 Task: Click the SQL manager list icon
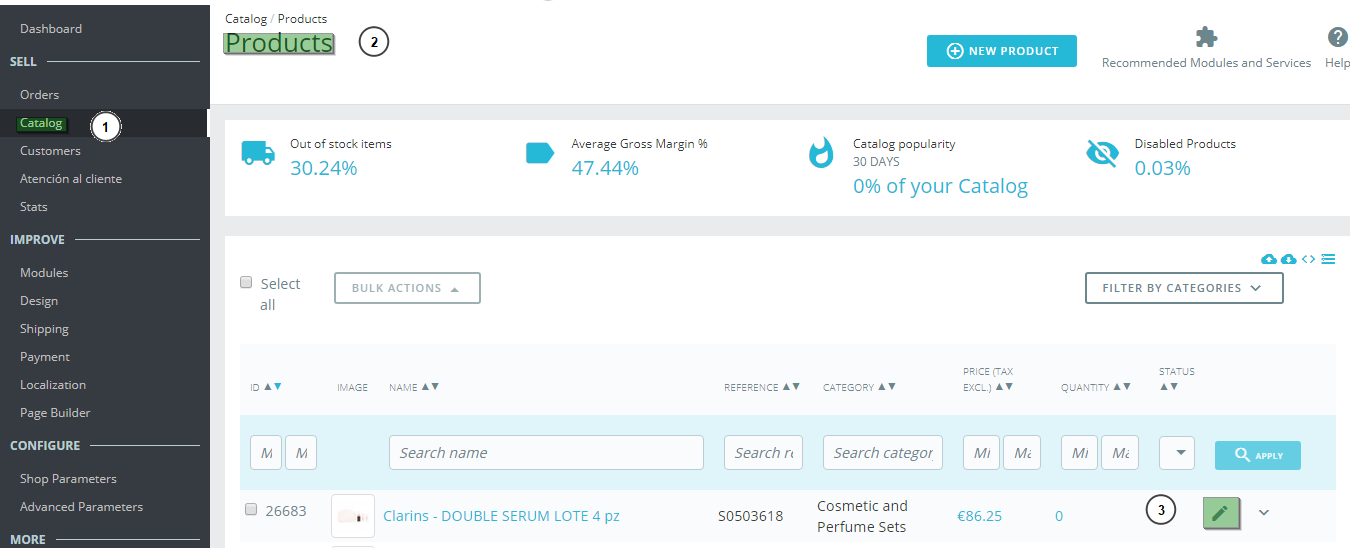[x=1328, y=259]
